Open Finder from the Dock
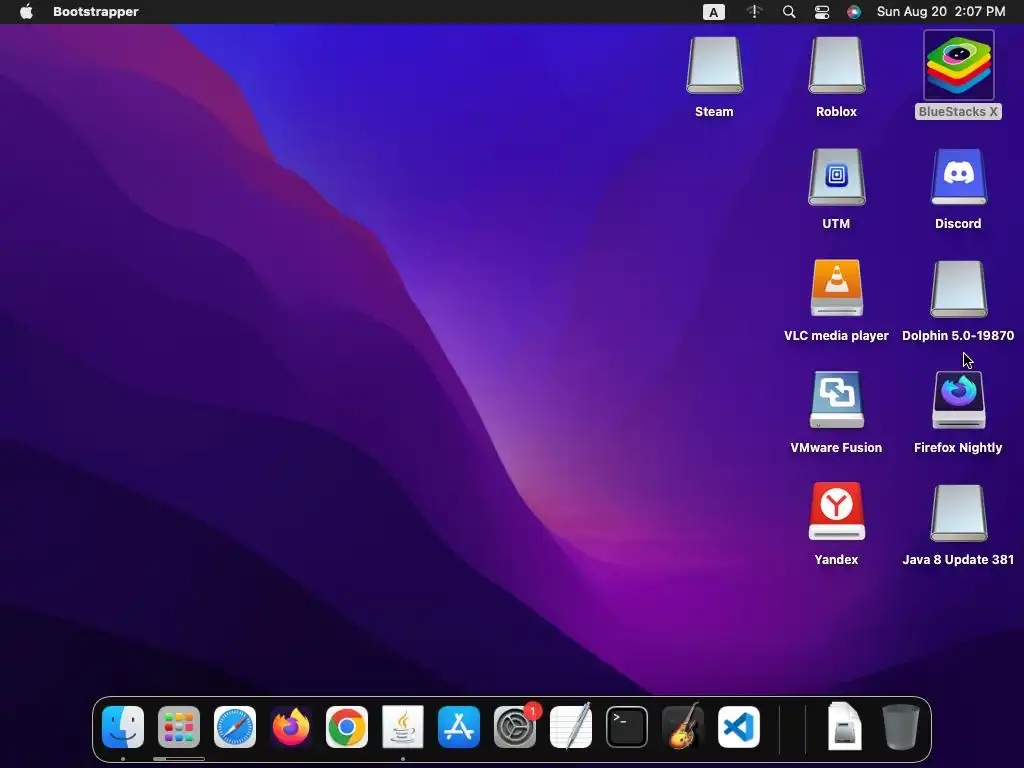 pos(123,727)
